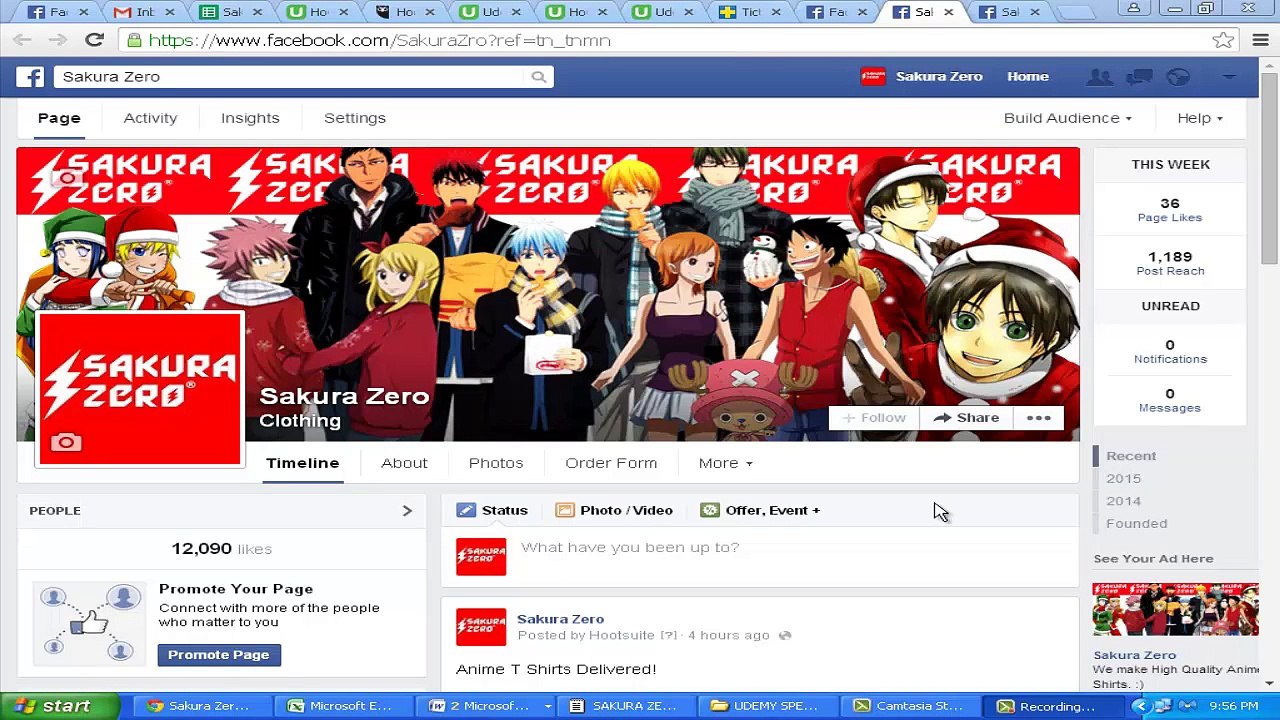Expand the Help dropdown

(x=1200, y=118)
